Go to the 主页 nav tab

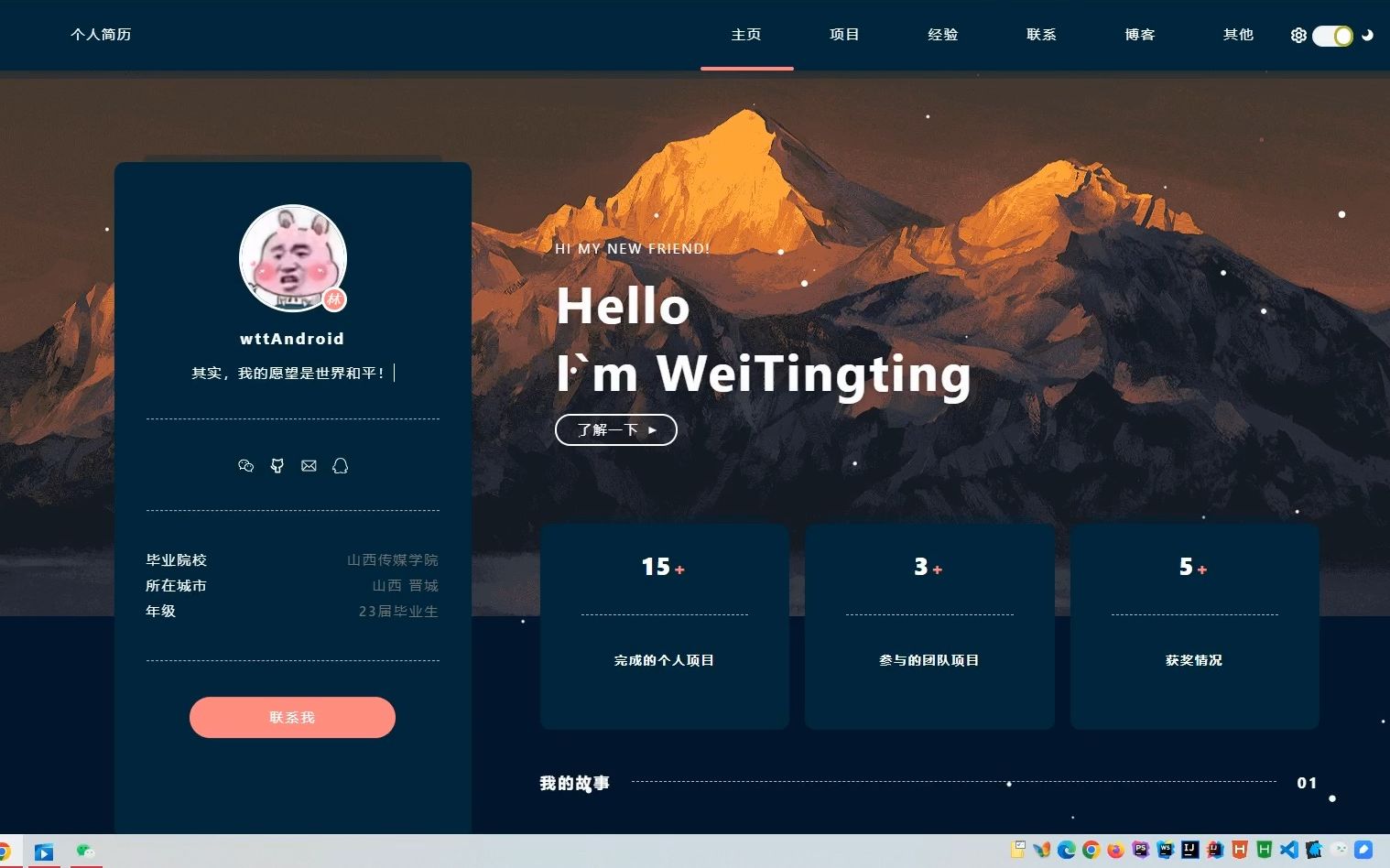(746, 35)
